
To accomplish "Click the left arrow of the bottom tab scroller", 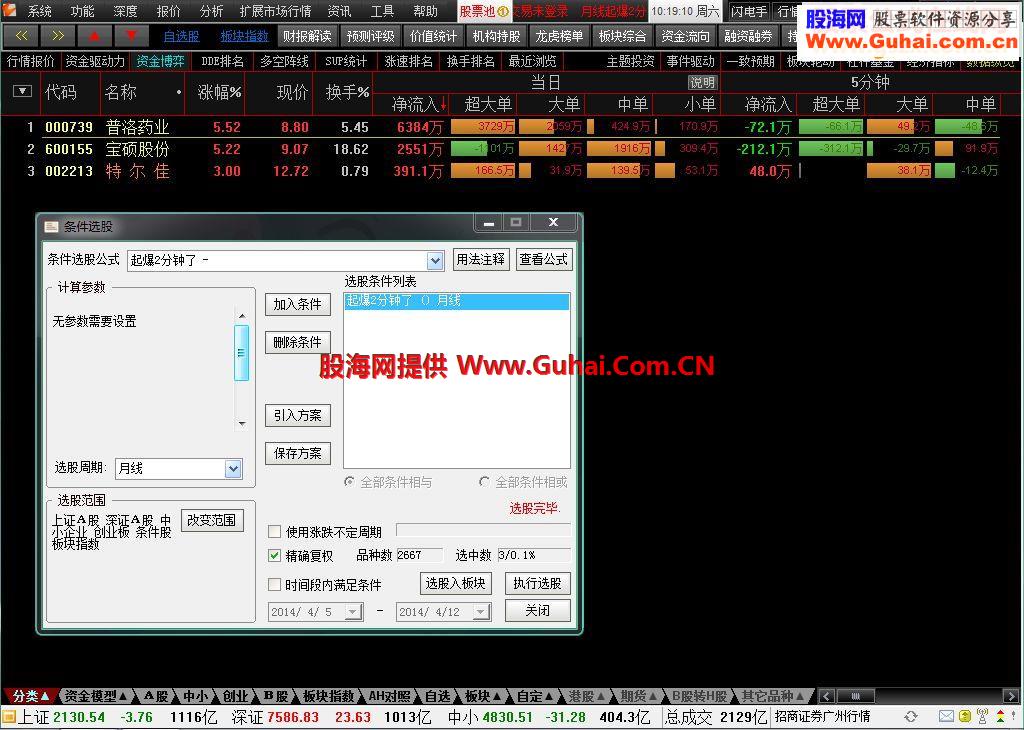I will 826,697.
